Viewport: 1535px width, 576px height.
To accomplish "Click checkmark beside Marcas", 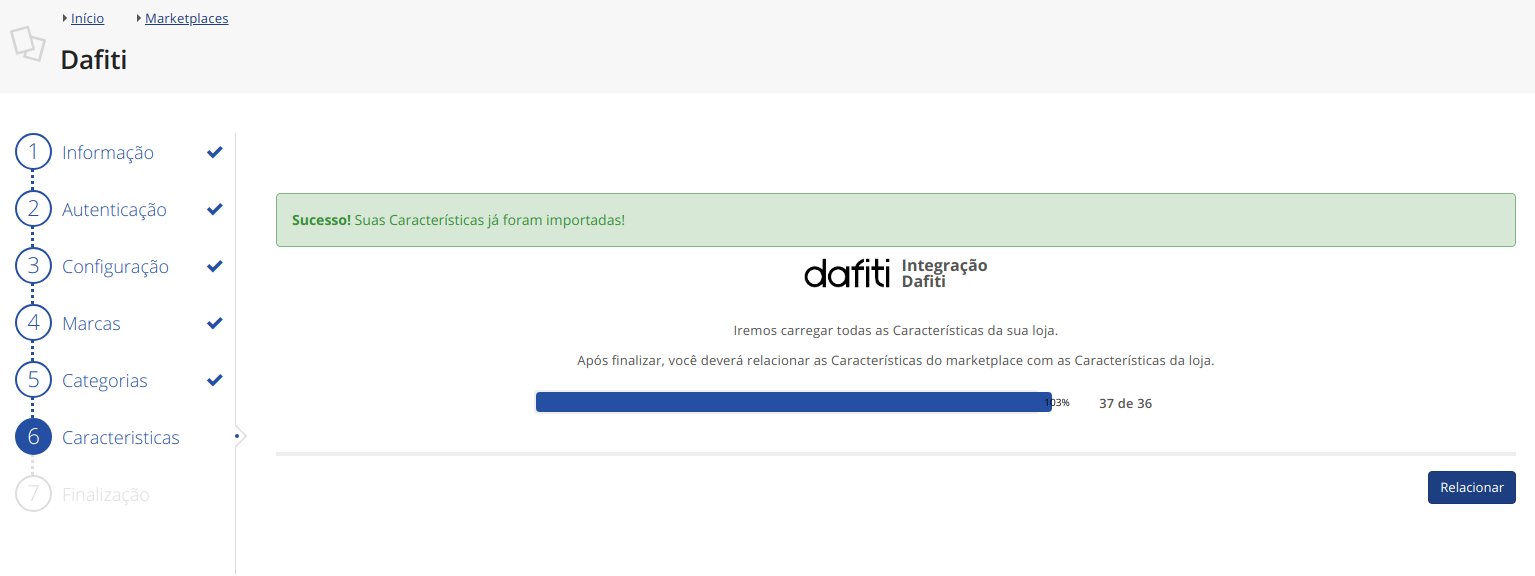I will click(214, 323).
